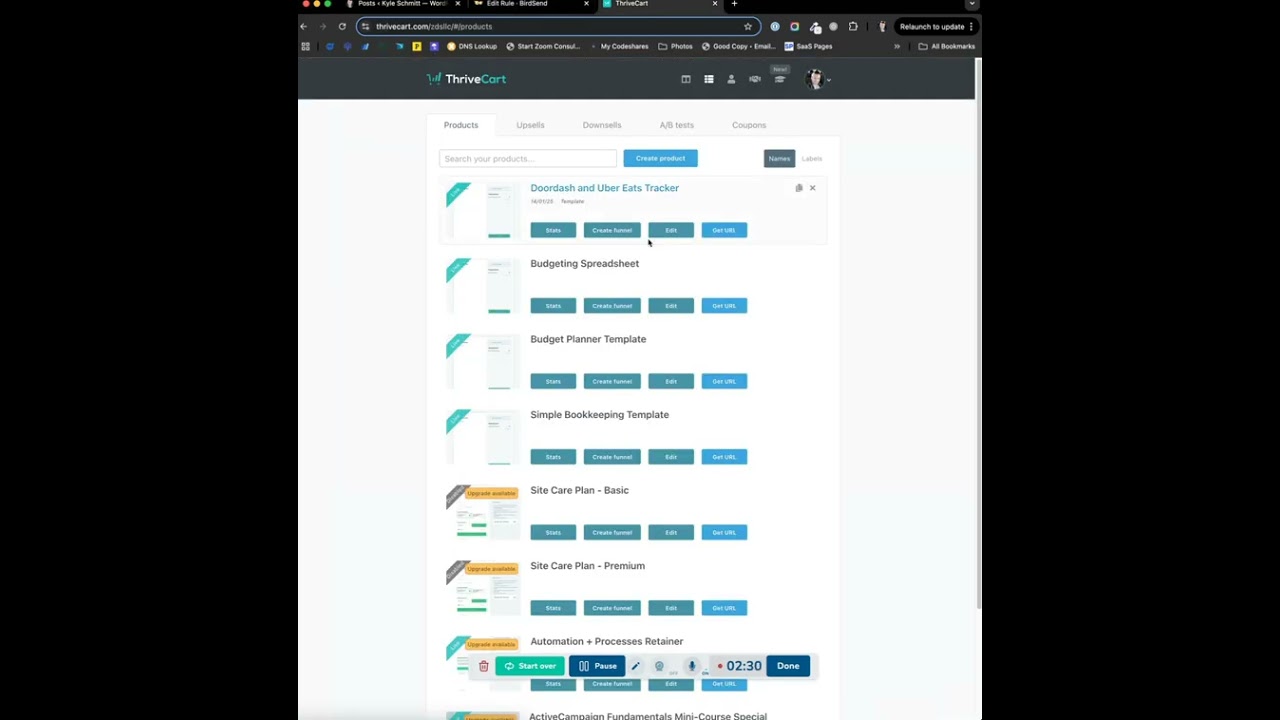Screen dimensions: 1280x720
Task: Go back in browser history
Action: click(304, 27)
